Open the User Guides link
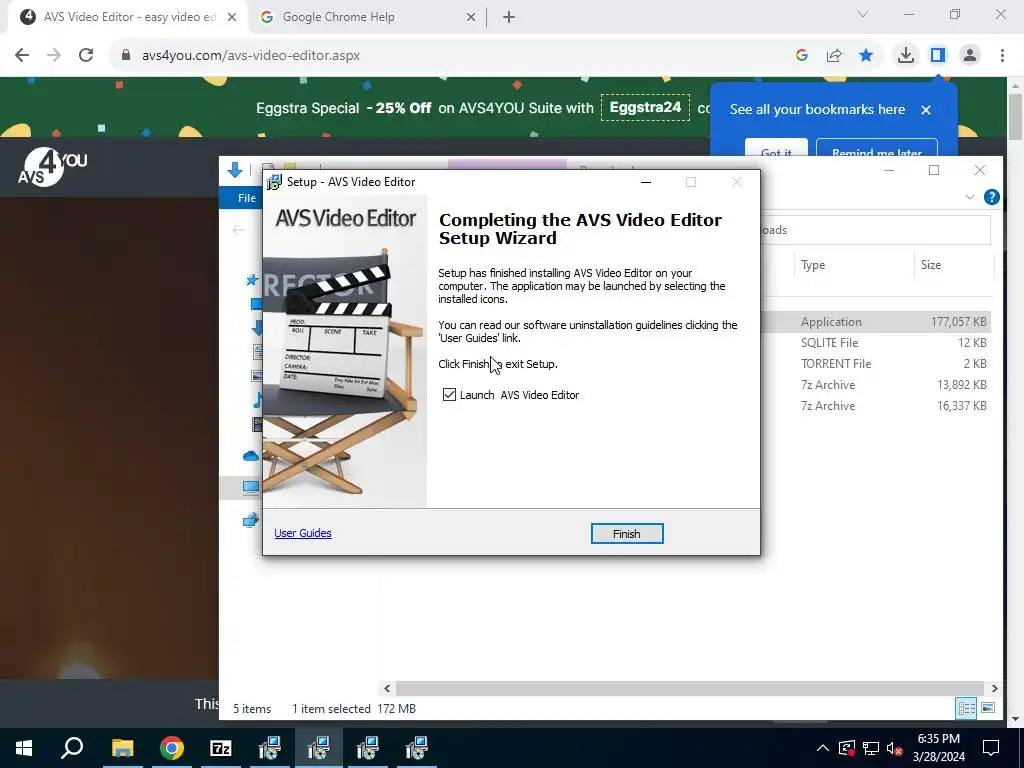The width and height of the screenshot is (1024, 768). coord(303,533)
